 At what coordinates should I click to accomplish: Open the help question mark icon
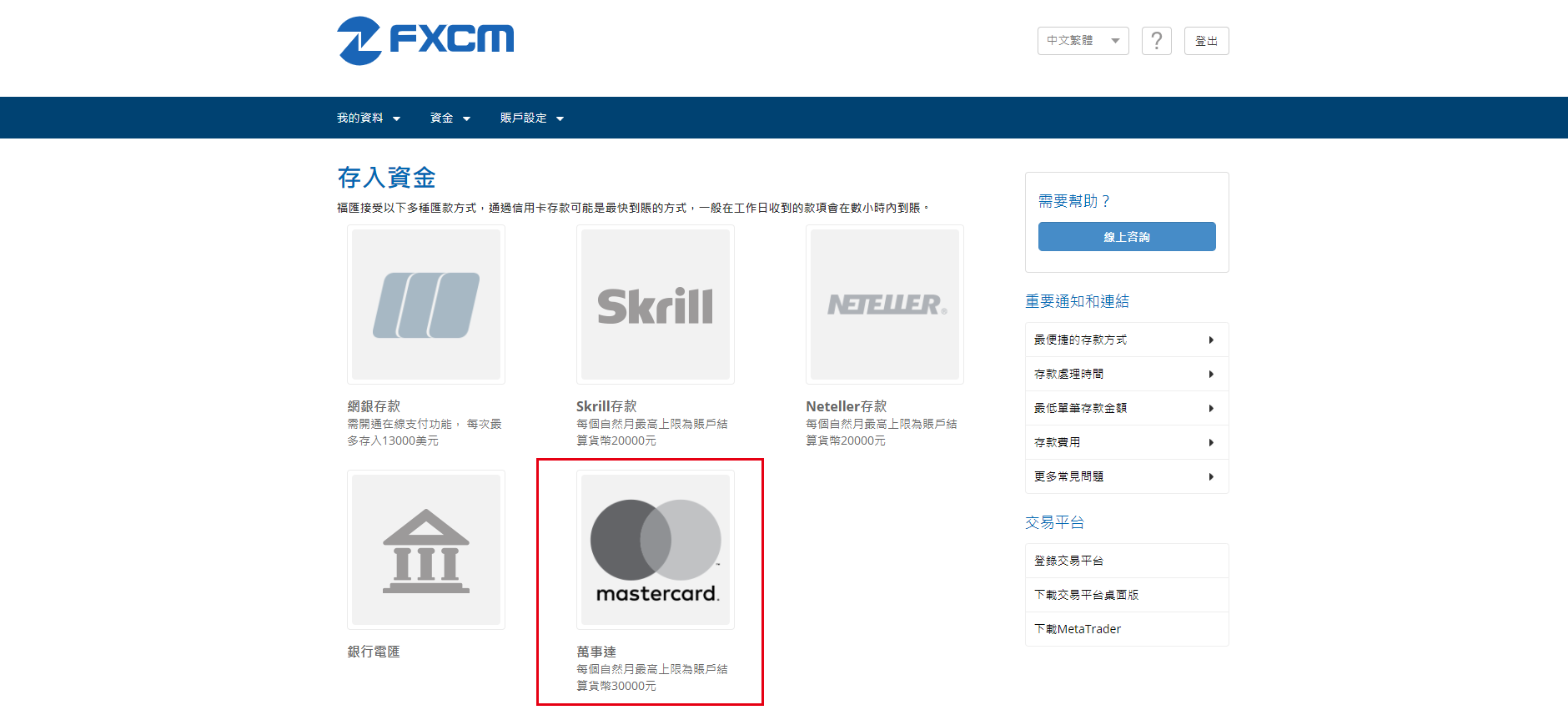tap(1156, 41)
